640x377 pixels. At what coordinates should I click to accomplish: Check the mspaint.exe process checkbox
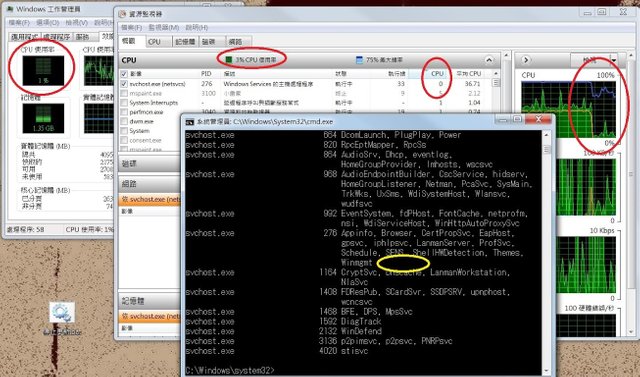124,93
